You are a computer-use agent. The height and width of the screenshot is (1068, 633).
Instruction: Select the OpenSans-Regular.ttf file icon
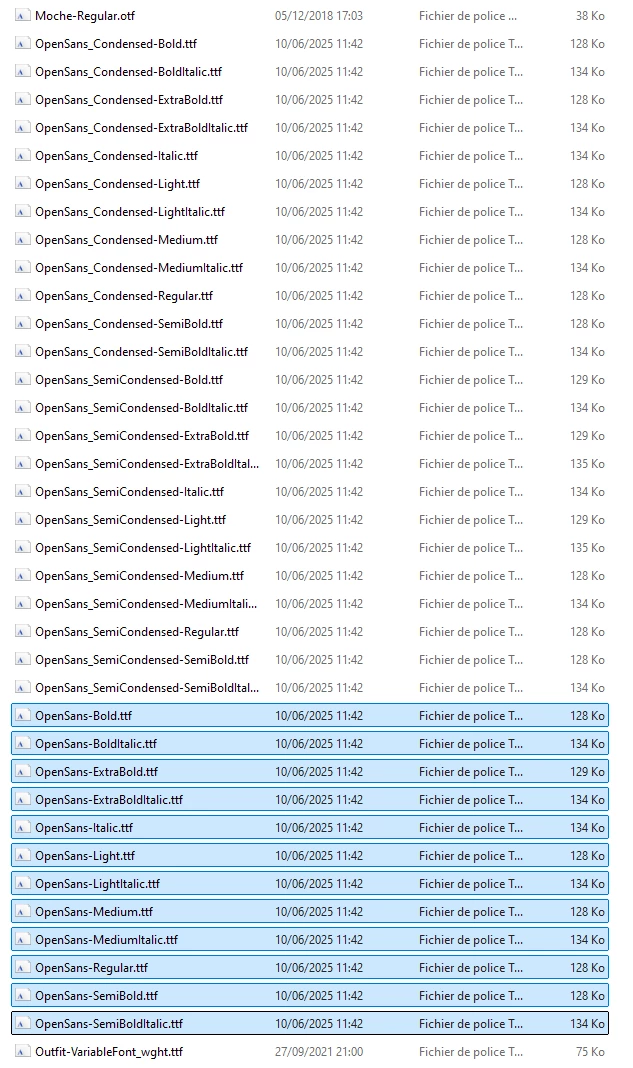coord(22,967)
